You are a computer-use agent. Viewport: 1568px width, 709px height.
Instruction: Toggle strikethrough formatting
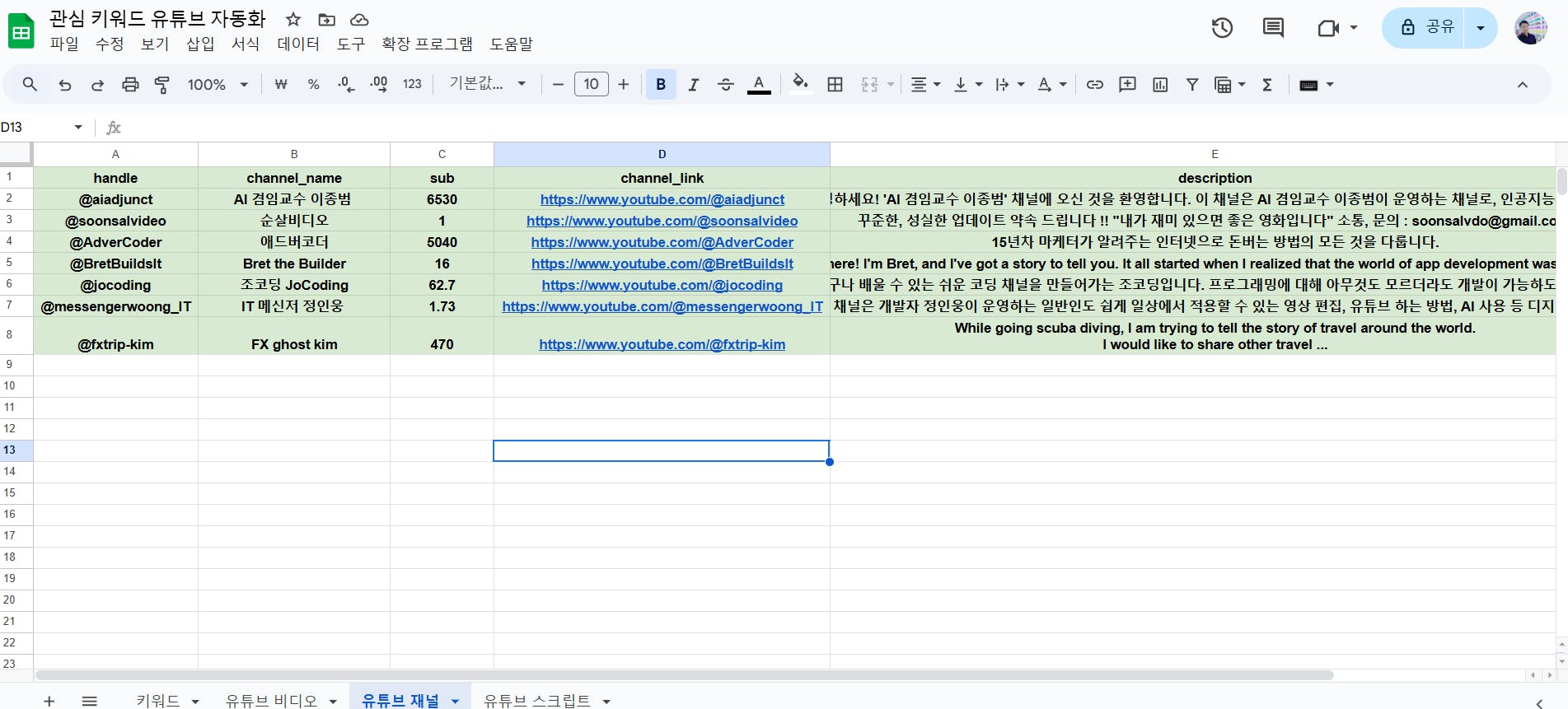coord(726,84)
